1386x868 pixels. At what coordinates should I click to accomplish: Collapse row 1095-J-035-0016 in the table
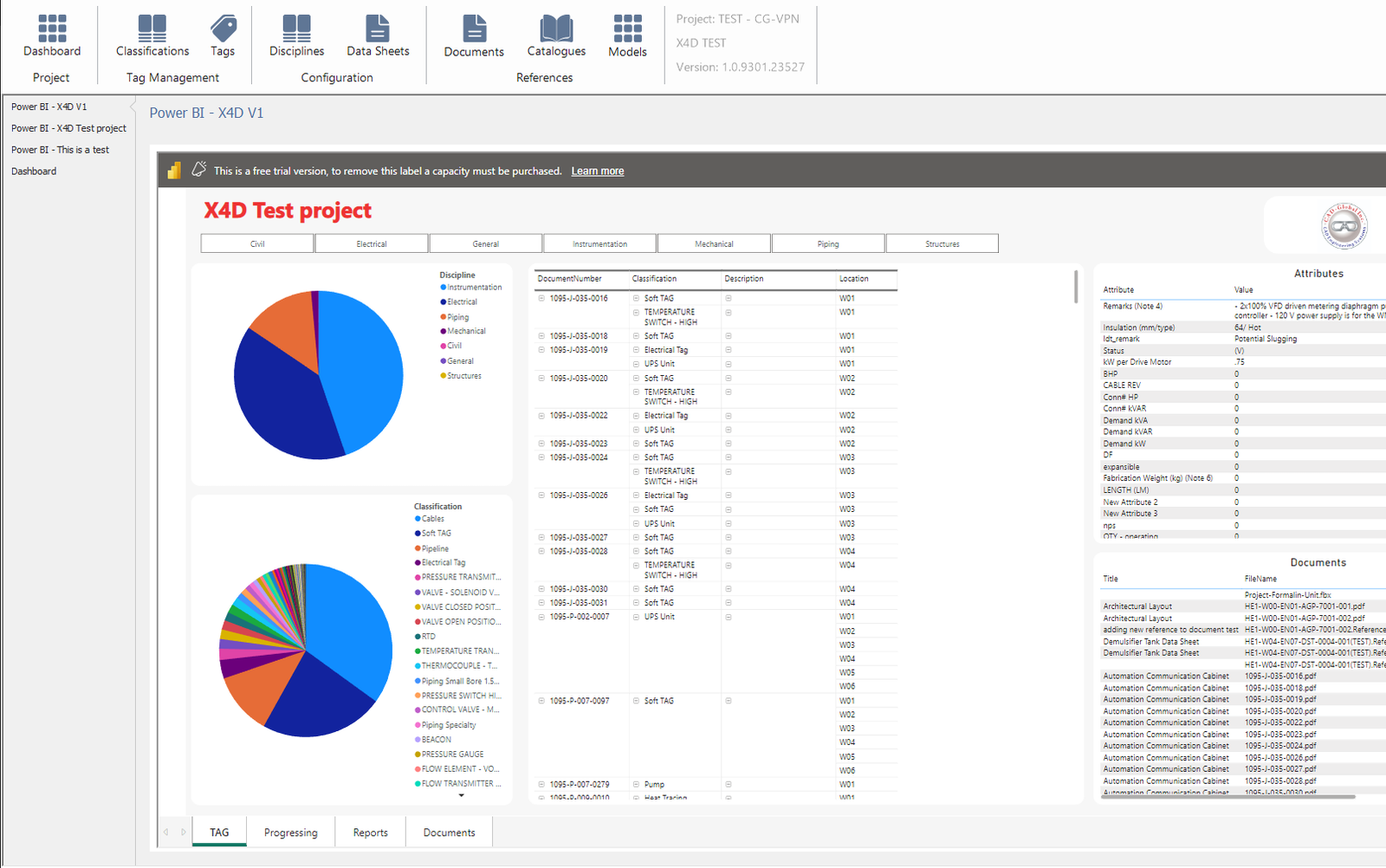(x=541, y=298)
